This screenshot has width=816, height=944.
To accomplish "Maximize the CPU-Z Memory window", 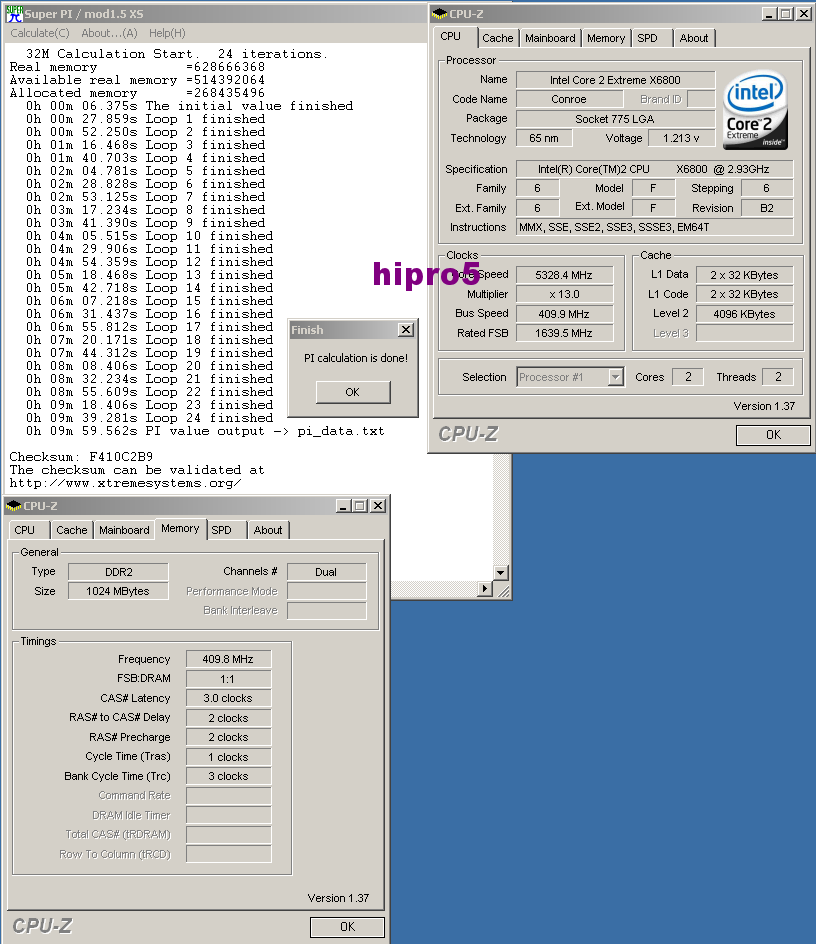I will 360,506.
